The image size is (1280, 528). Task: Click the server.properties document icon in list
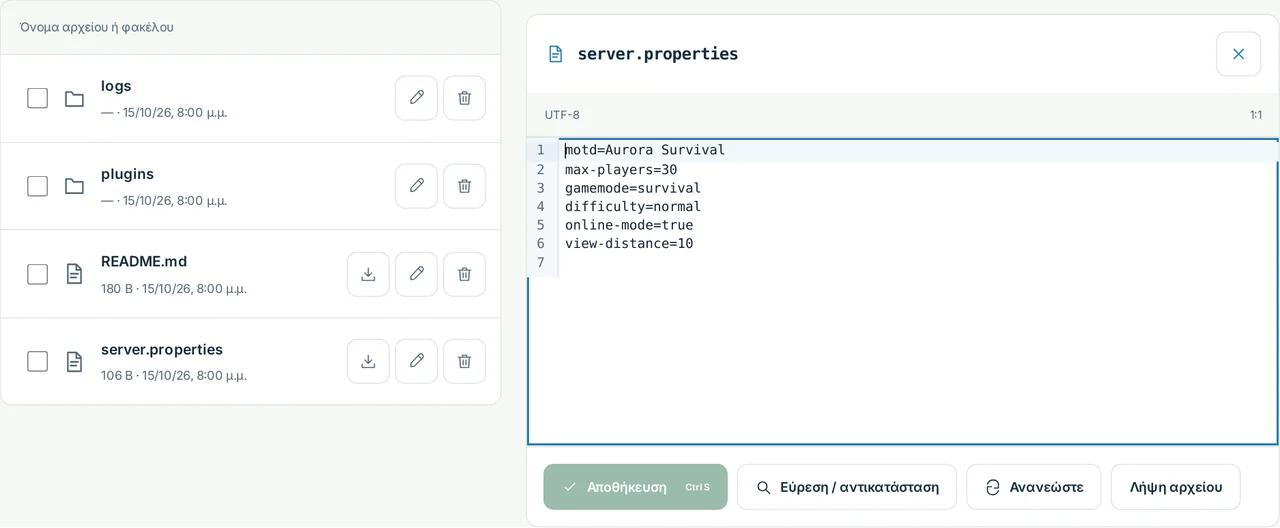[74, 361]
